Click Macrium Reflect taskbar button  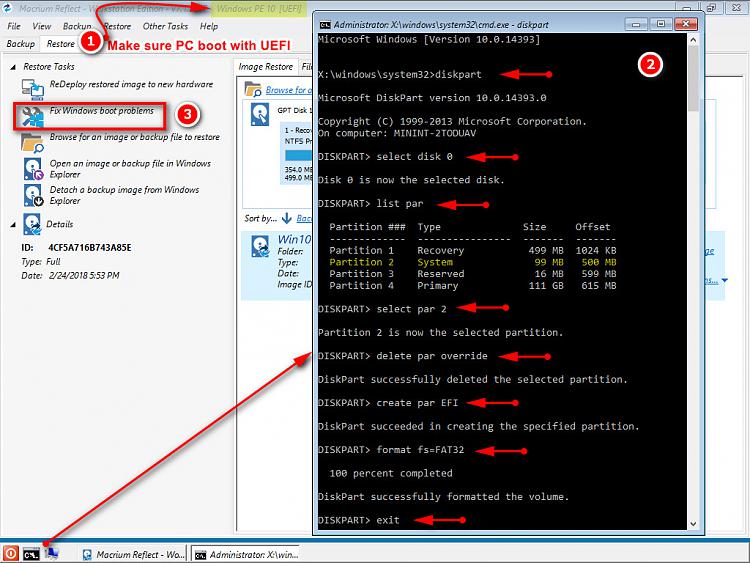(x=134, y=553)
